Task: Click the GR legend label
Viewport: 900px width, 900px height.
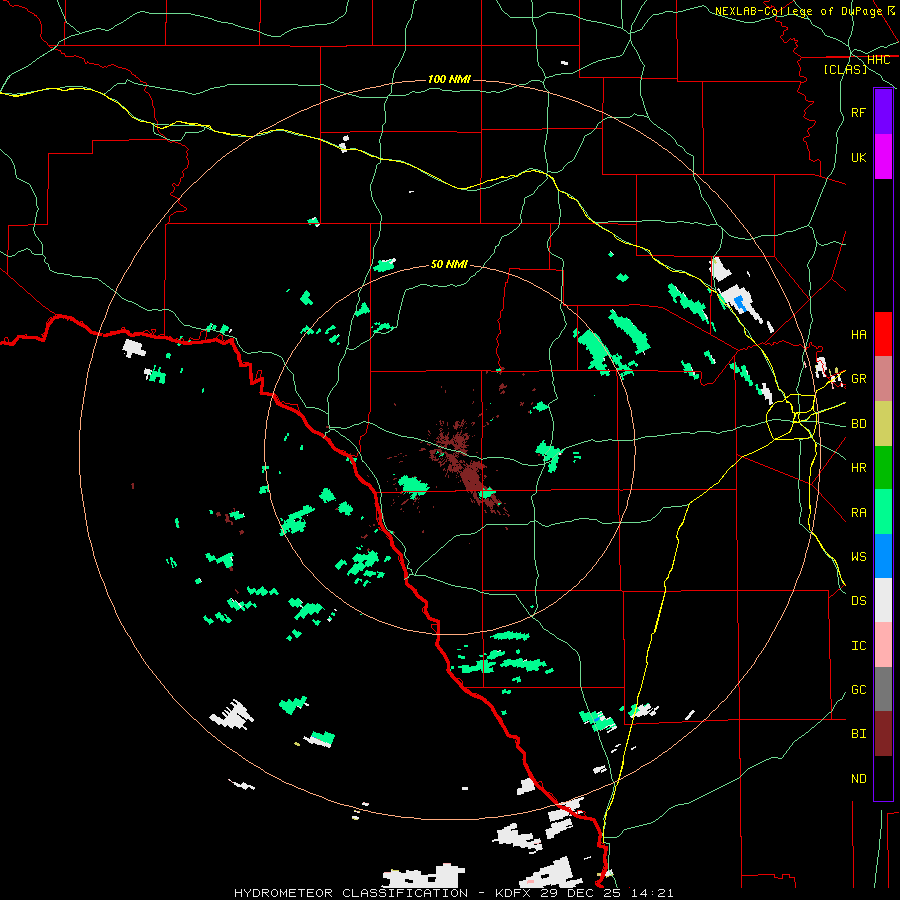Action: pyautogui.click(x=858, y=378)
